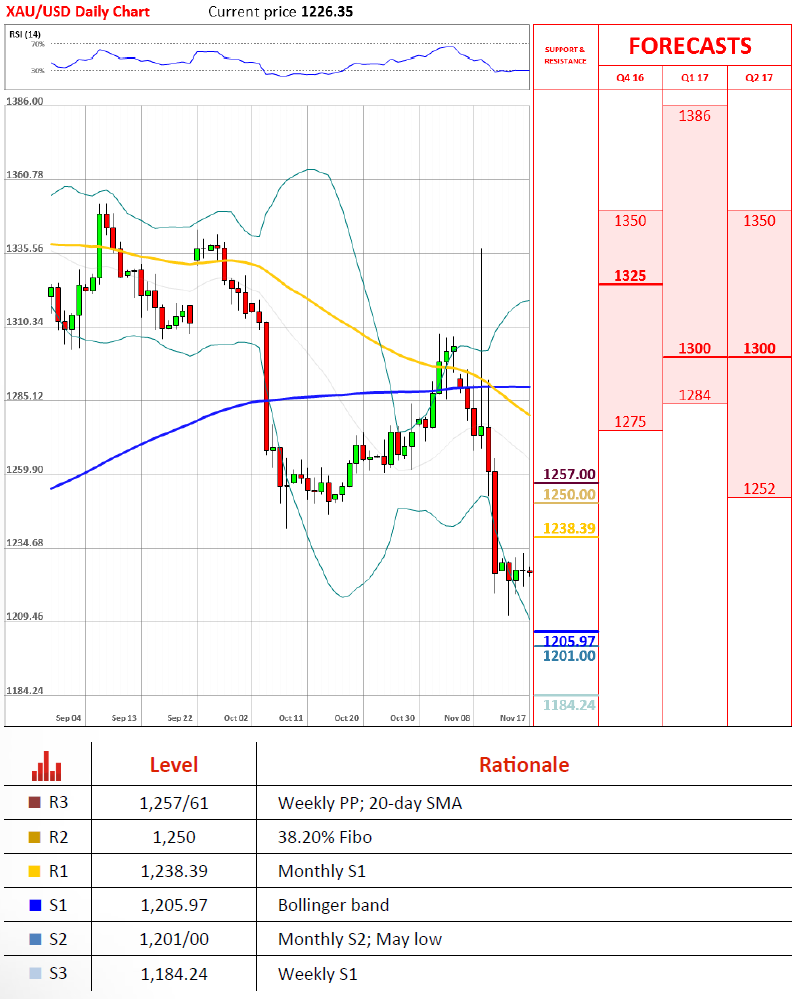Click the 1,250 level cell

(174, 837)
